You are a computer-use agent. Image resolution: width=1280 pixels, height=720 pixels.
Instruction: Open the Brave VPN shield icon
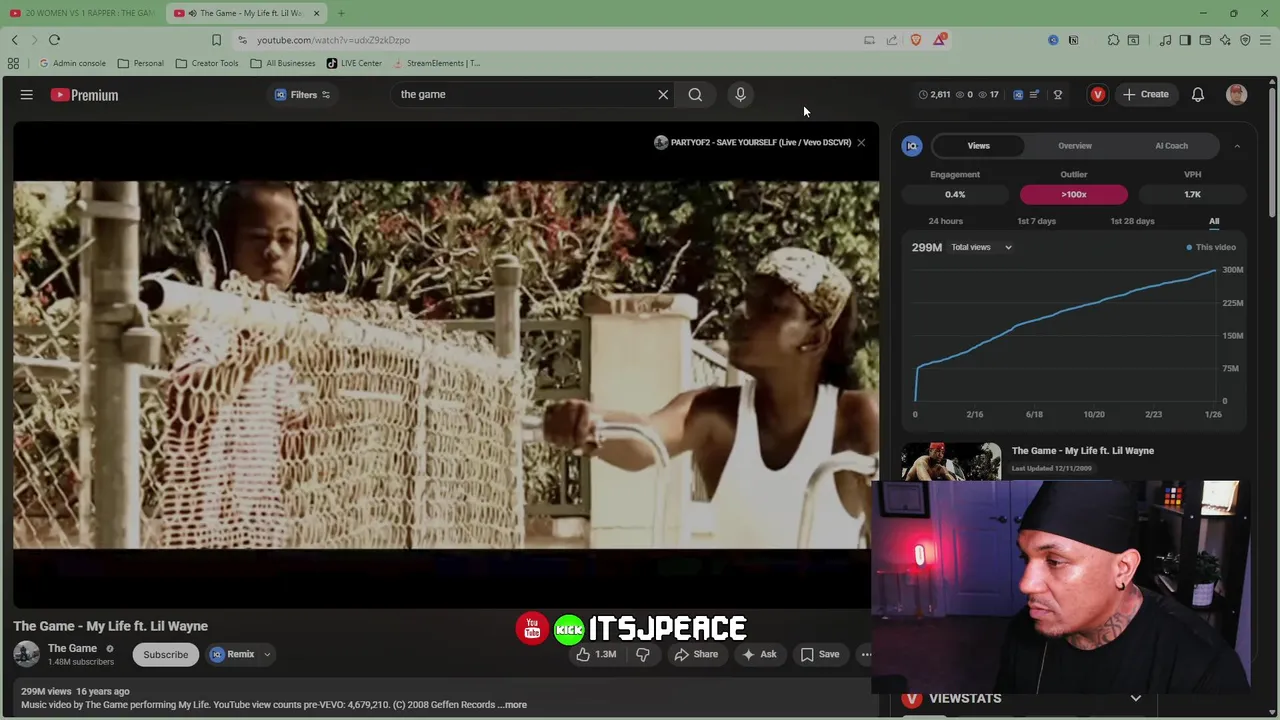[1245, 40]
